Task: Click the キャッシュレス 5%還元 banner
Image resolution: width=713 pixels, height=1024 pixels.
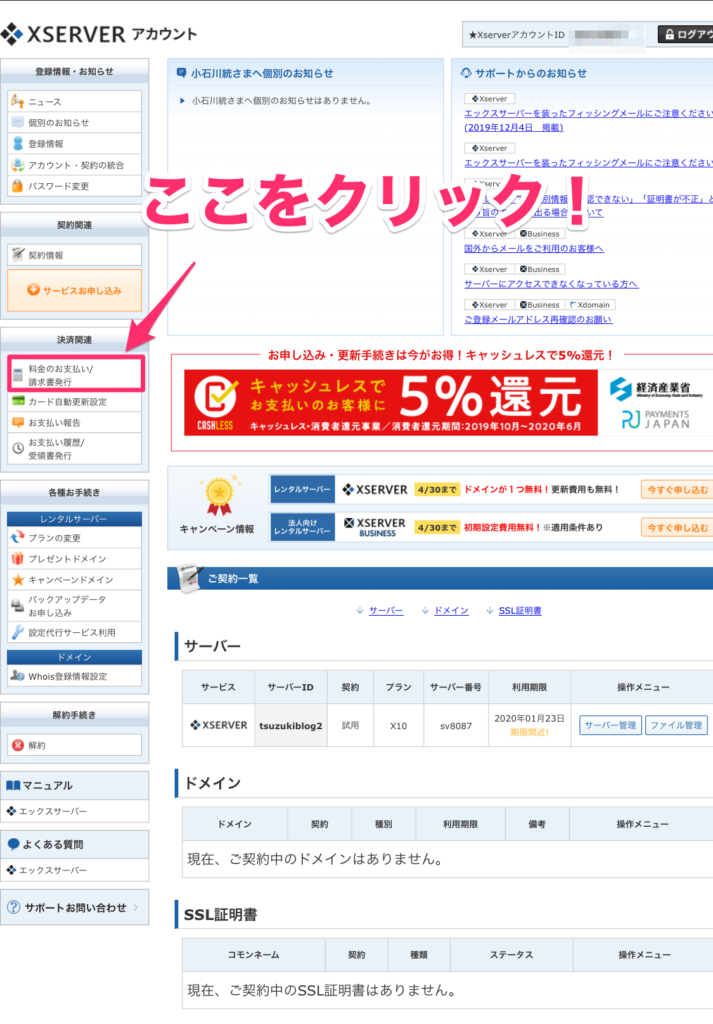Action: (x=390, y=402)
